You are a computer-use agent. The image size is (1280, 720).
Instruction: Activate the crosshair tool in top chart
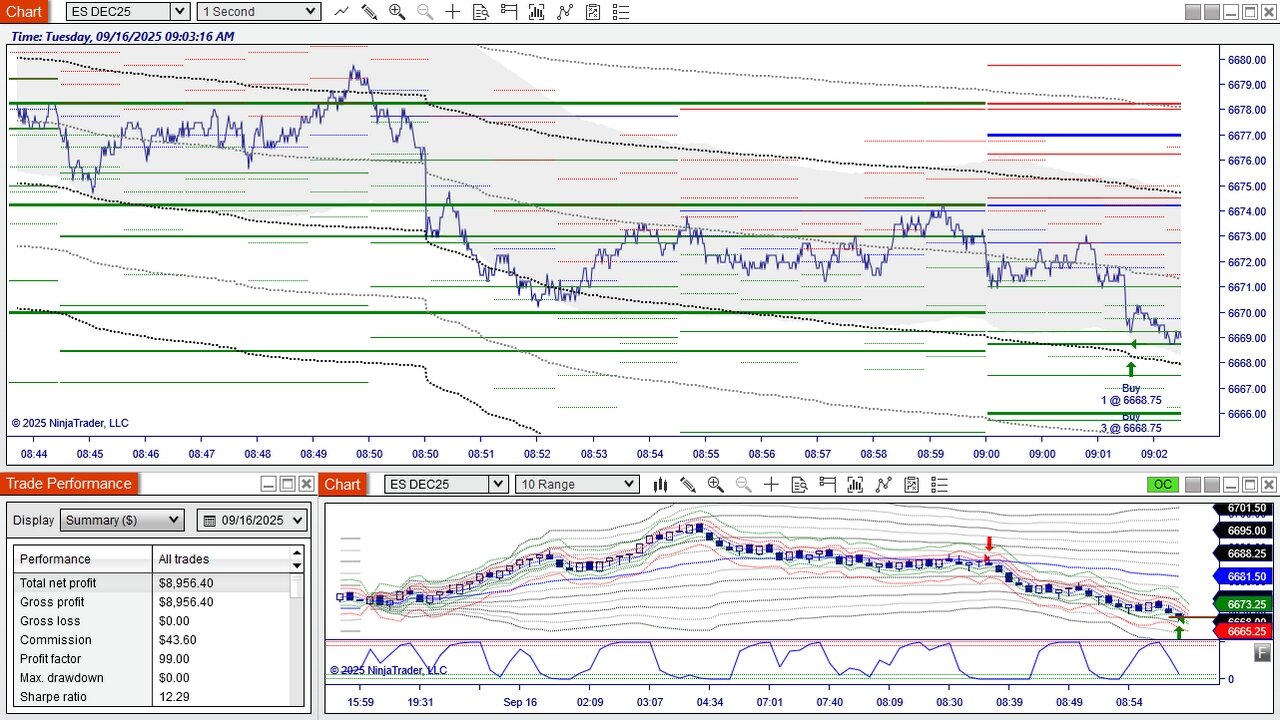453,12
